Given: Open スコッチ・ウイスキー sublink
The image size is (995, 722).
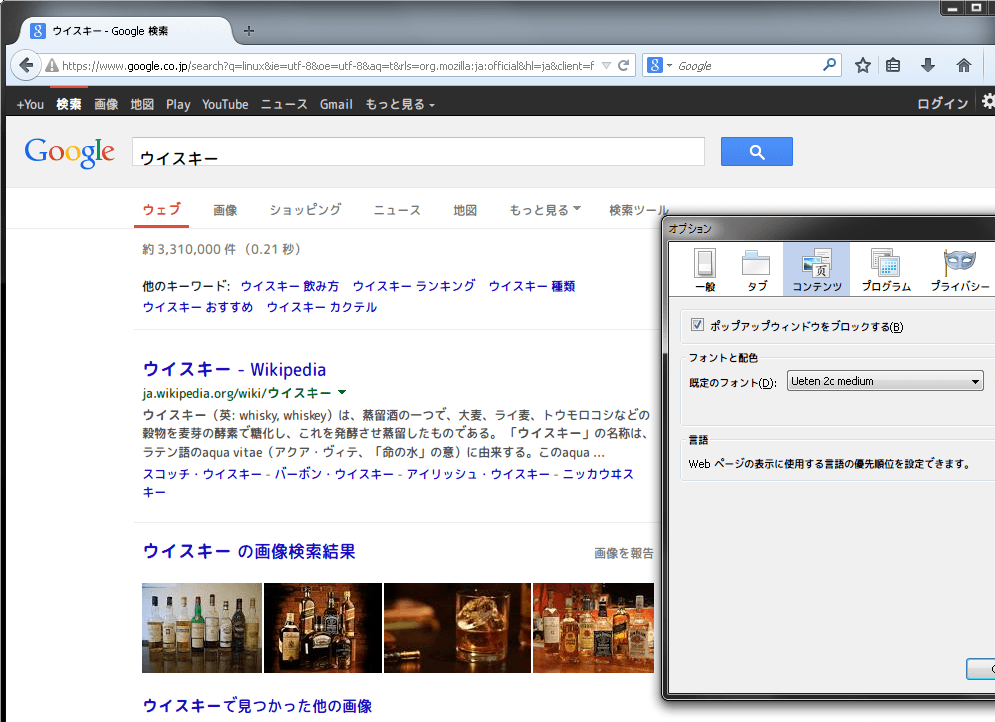Looking at the screenshot, I should click(202, 474).
